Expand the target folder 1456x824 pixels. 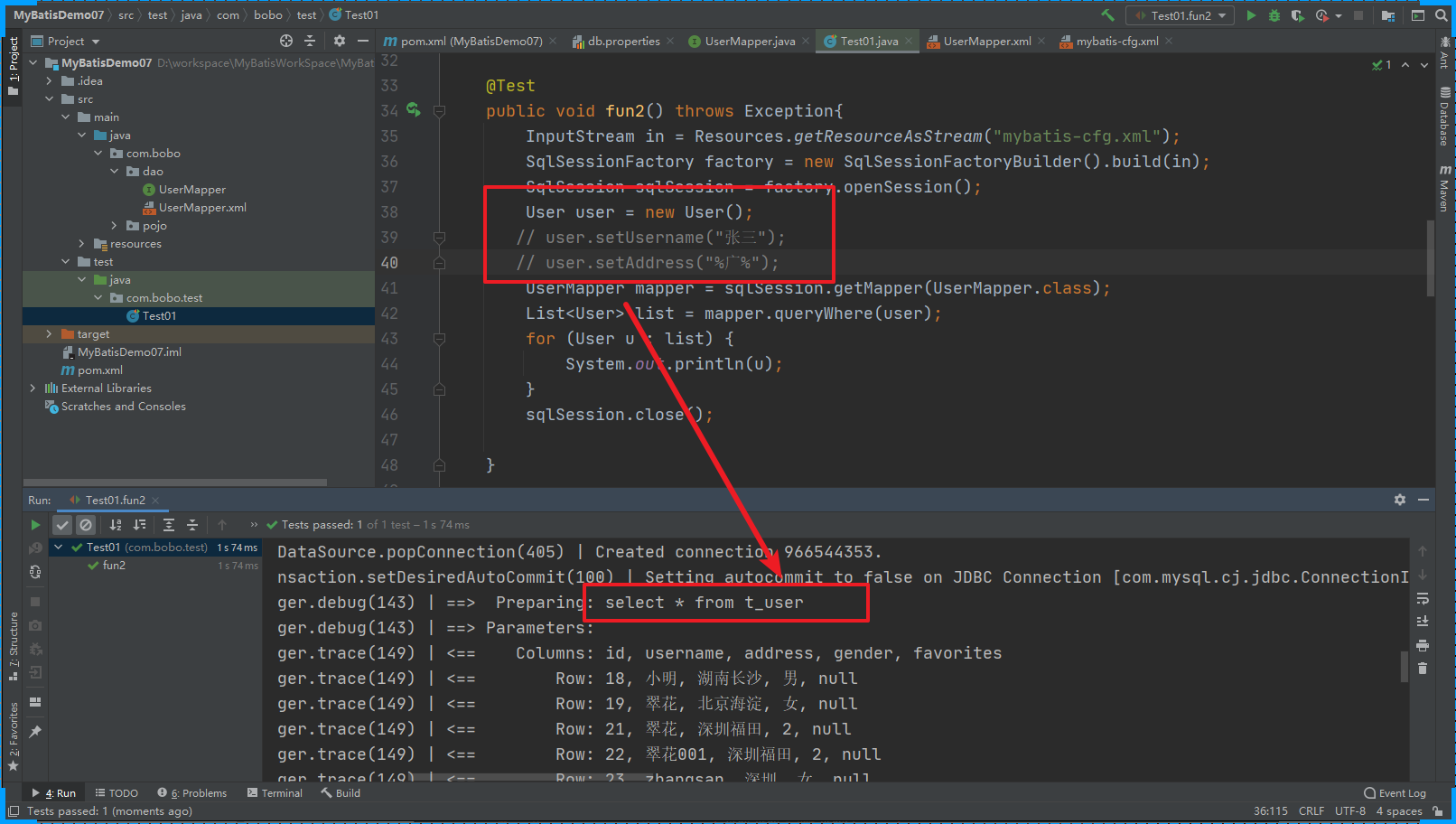pos(50,333)
